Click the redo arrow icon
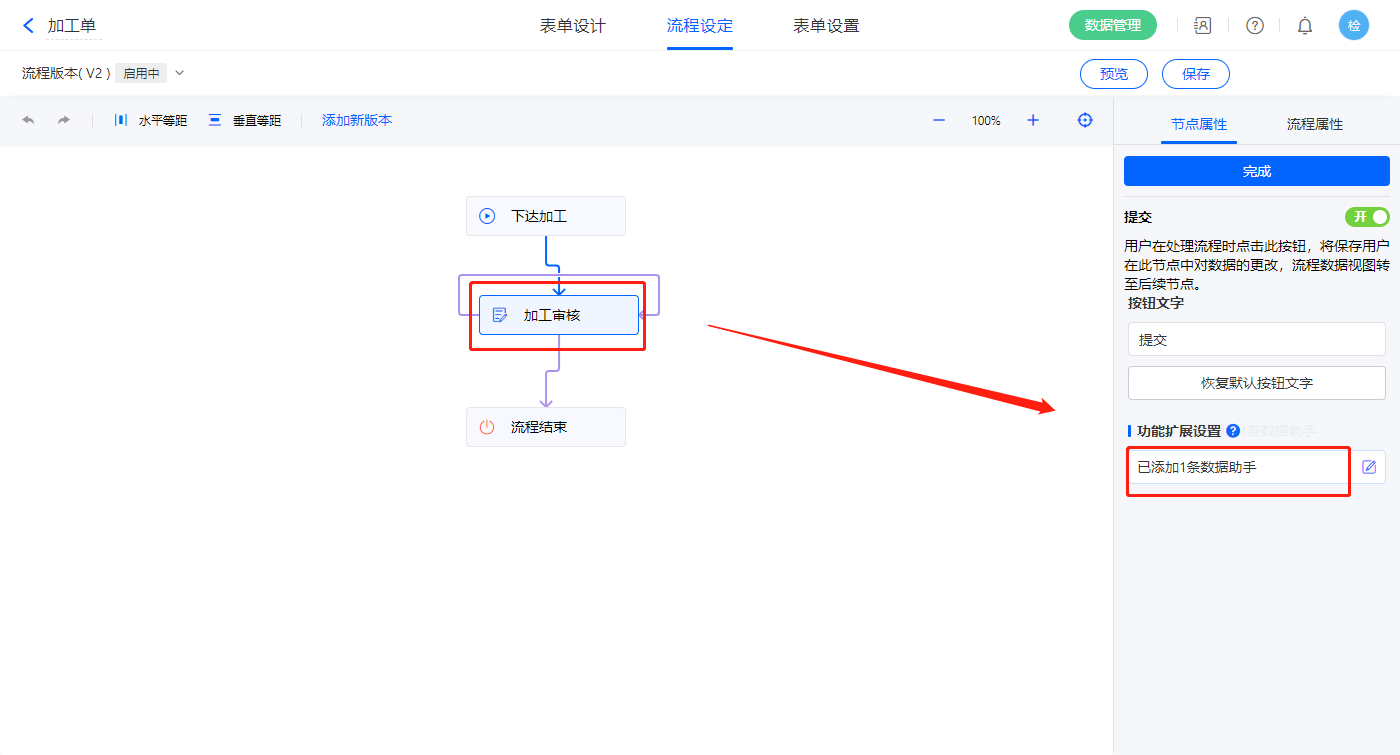Image resolution: width=1400 pixels, height=755 pixels. click(64, 120)
